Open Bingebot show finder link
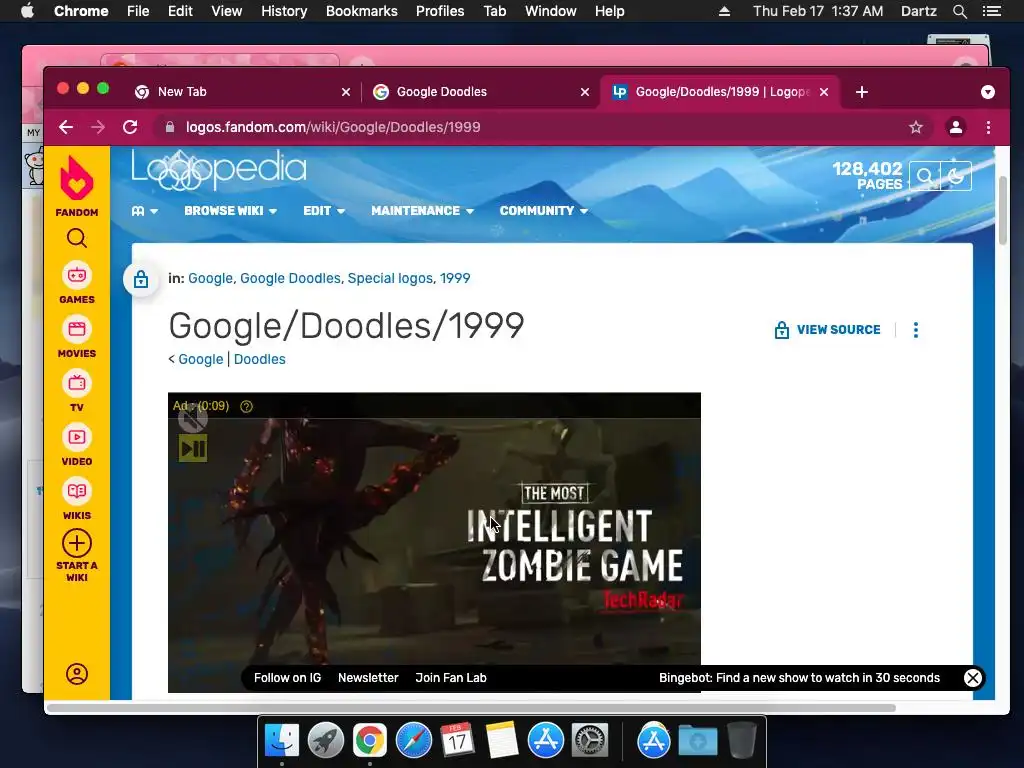This screenshot has height=768, width=1024. tap(799, 678)
